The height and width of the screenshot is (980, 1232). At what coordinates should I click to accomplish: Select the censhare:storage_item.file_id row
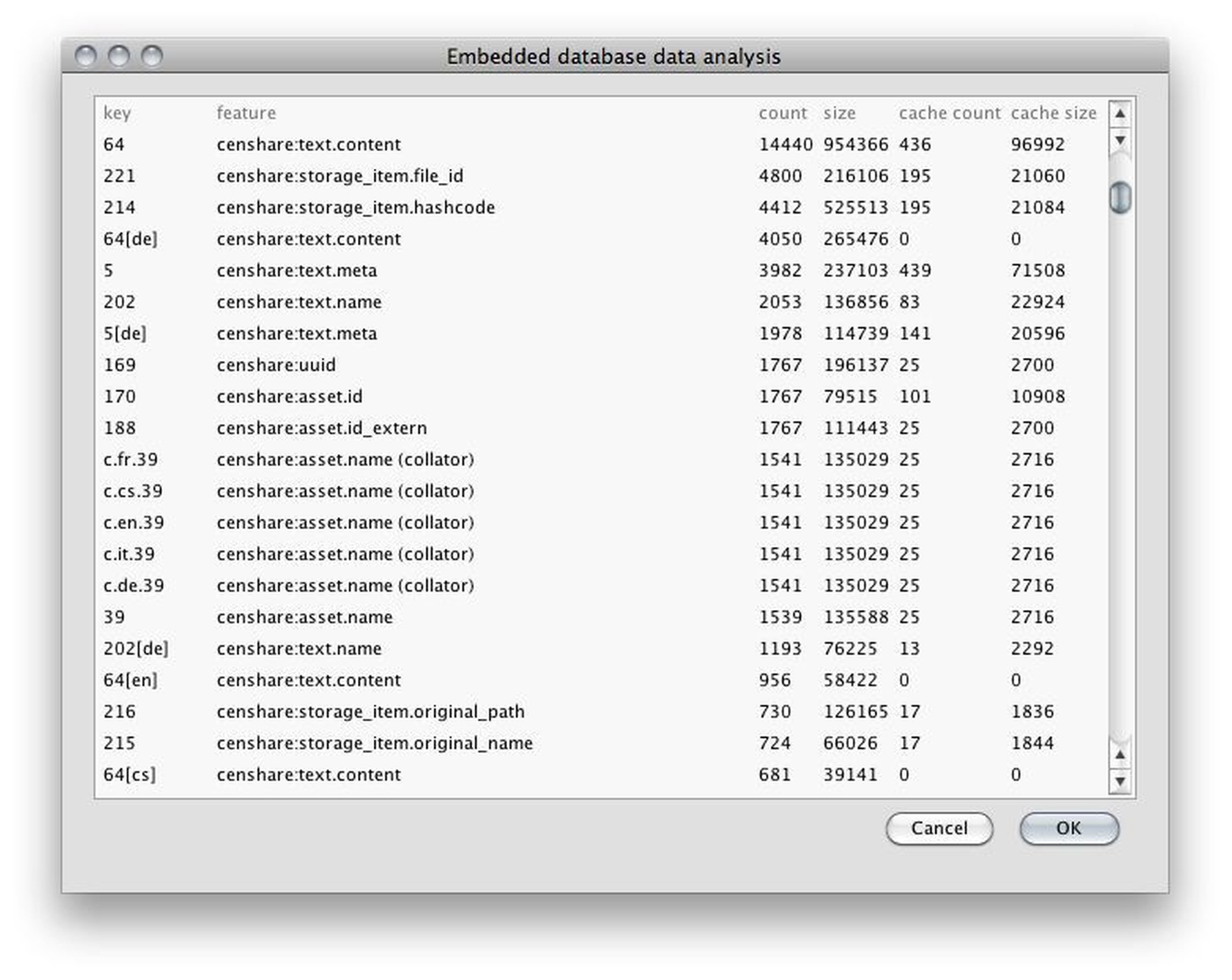(421, 176)
